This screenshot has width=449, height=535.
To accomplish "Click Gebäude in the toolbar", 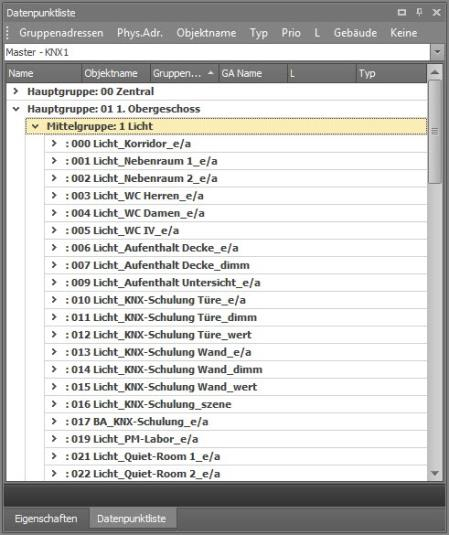I will [x=355, y=33].
